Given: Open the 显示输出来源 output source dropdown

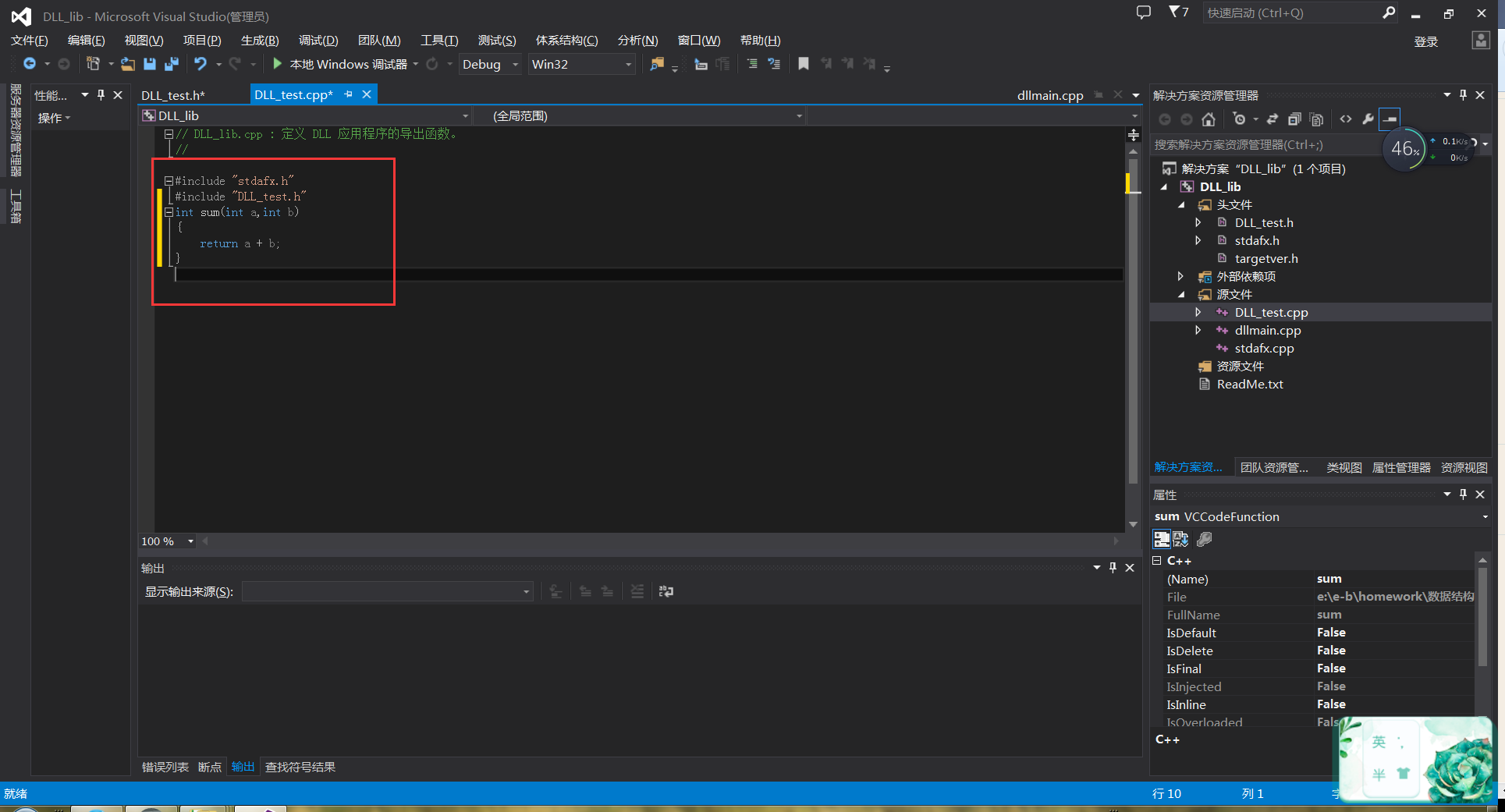Looking at the screenshot, I should [388, 591].
